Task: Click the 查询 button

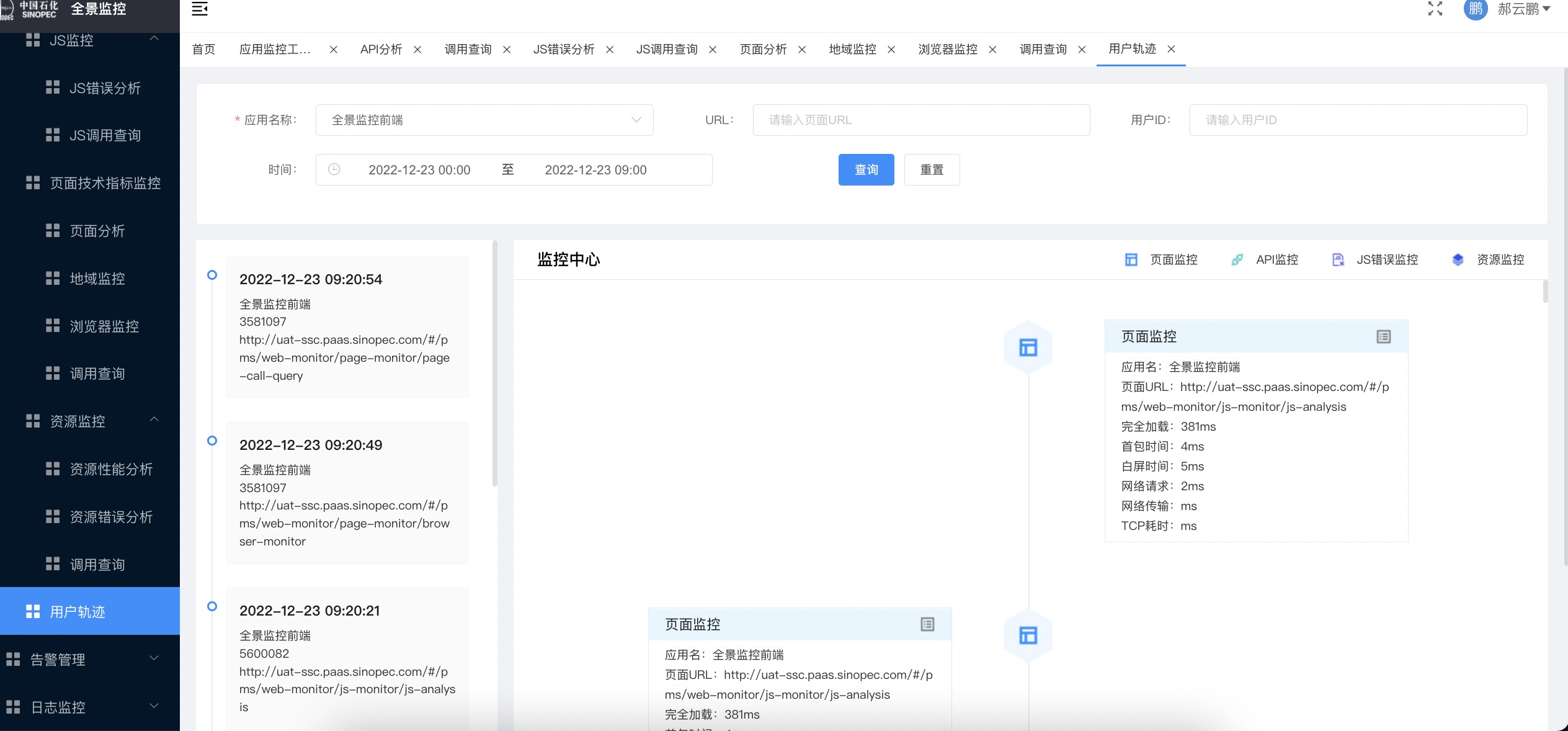Action: (x=866, y=169)
